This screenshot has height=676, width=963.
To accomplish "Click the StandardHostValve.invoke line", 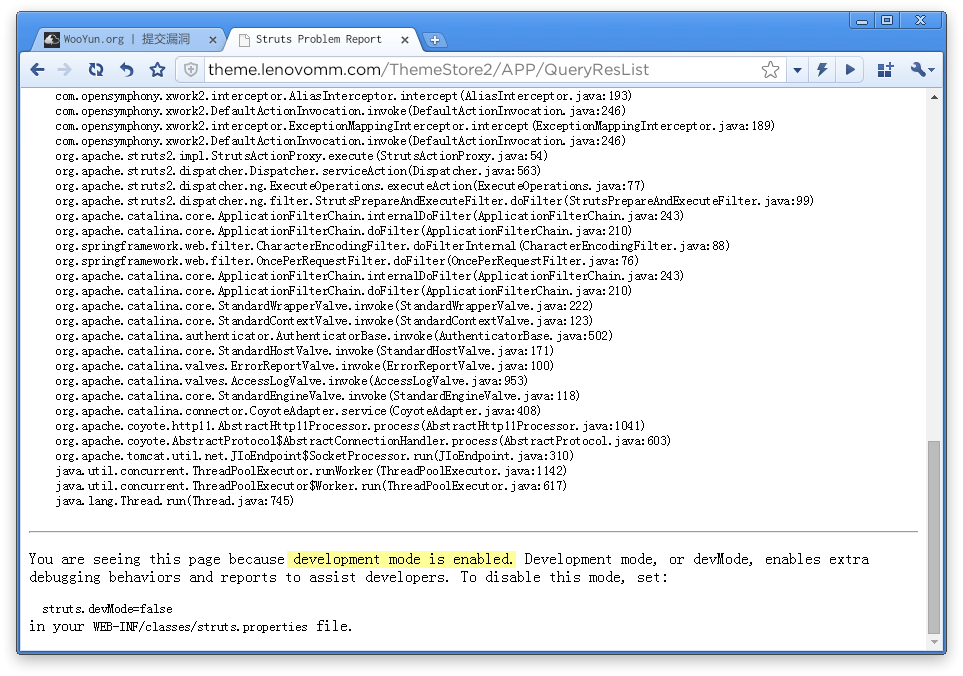I will tap(305, 351).
